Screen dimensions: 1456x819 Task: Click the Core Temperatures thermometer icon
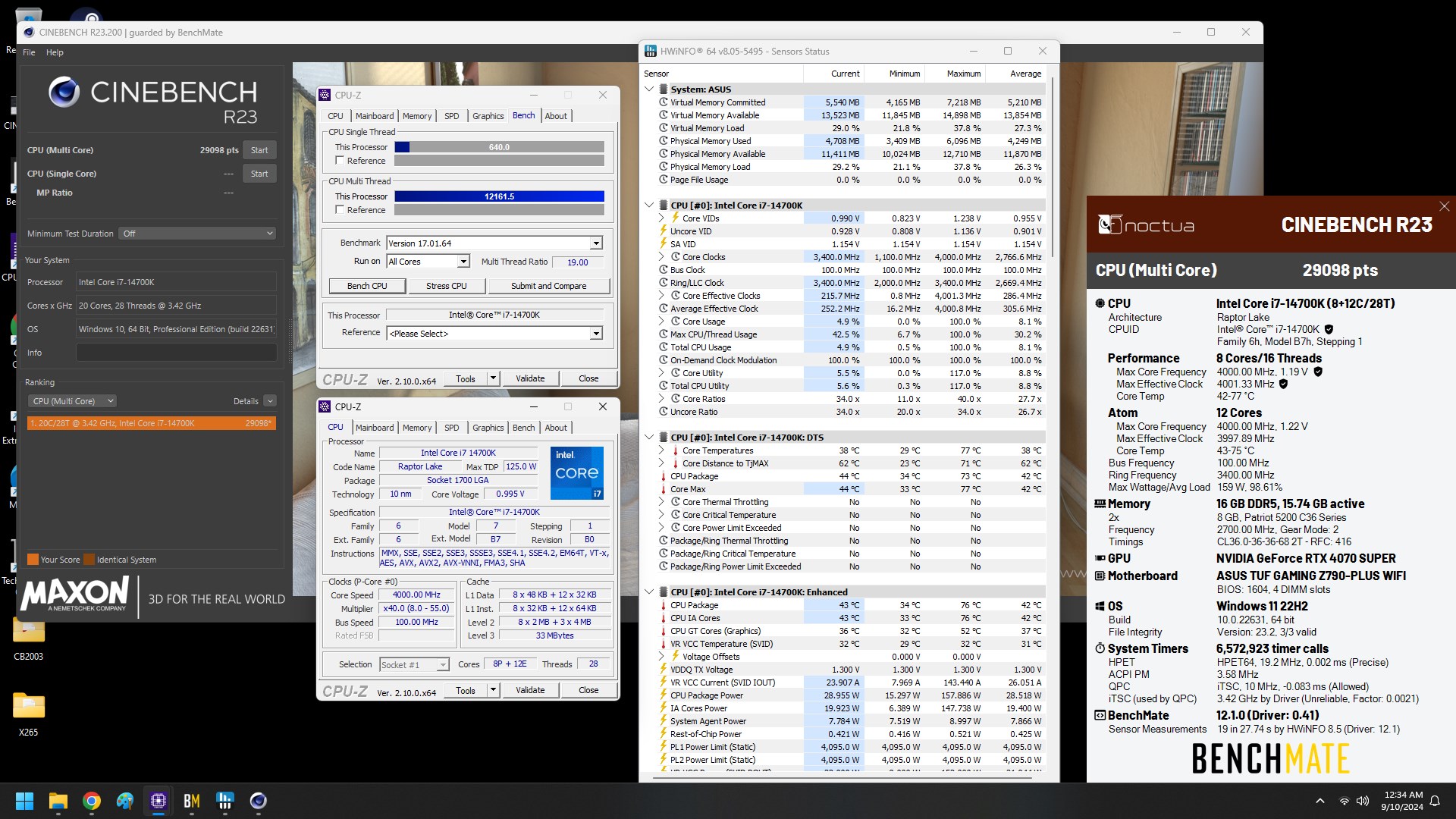pos(676,450)
